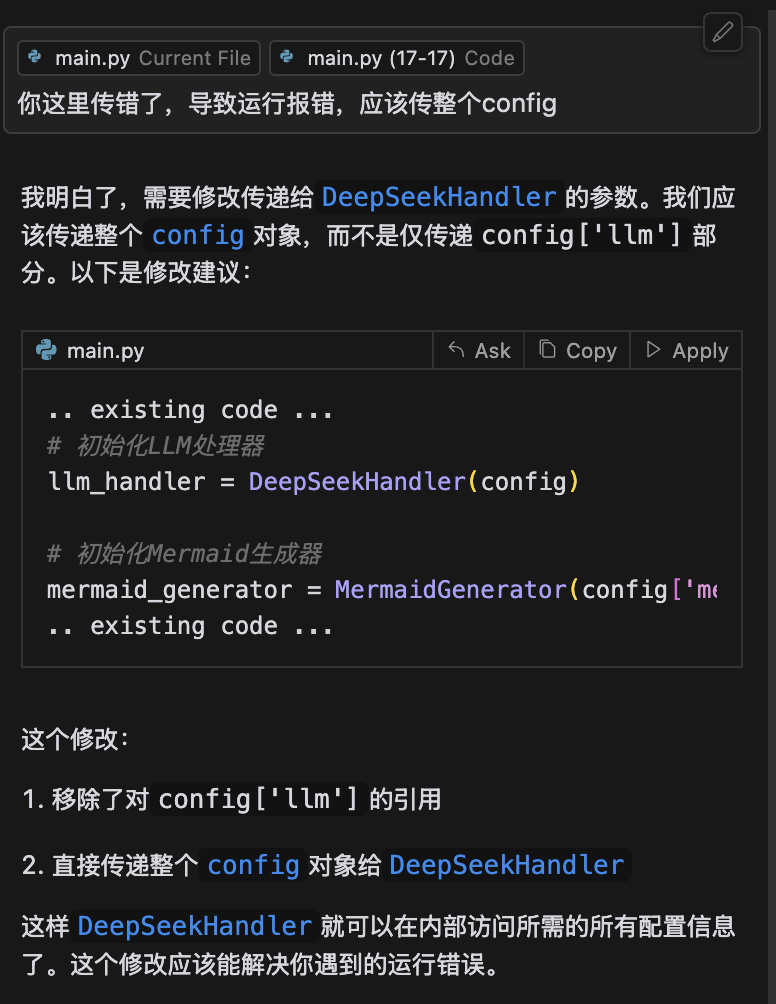Click the pencil edit icon top right
The height and width of the screenshot is (1004, 776).
(722, 33)
